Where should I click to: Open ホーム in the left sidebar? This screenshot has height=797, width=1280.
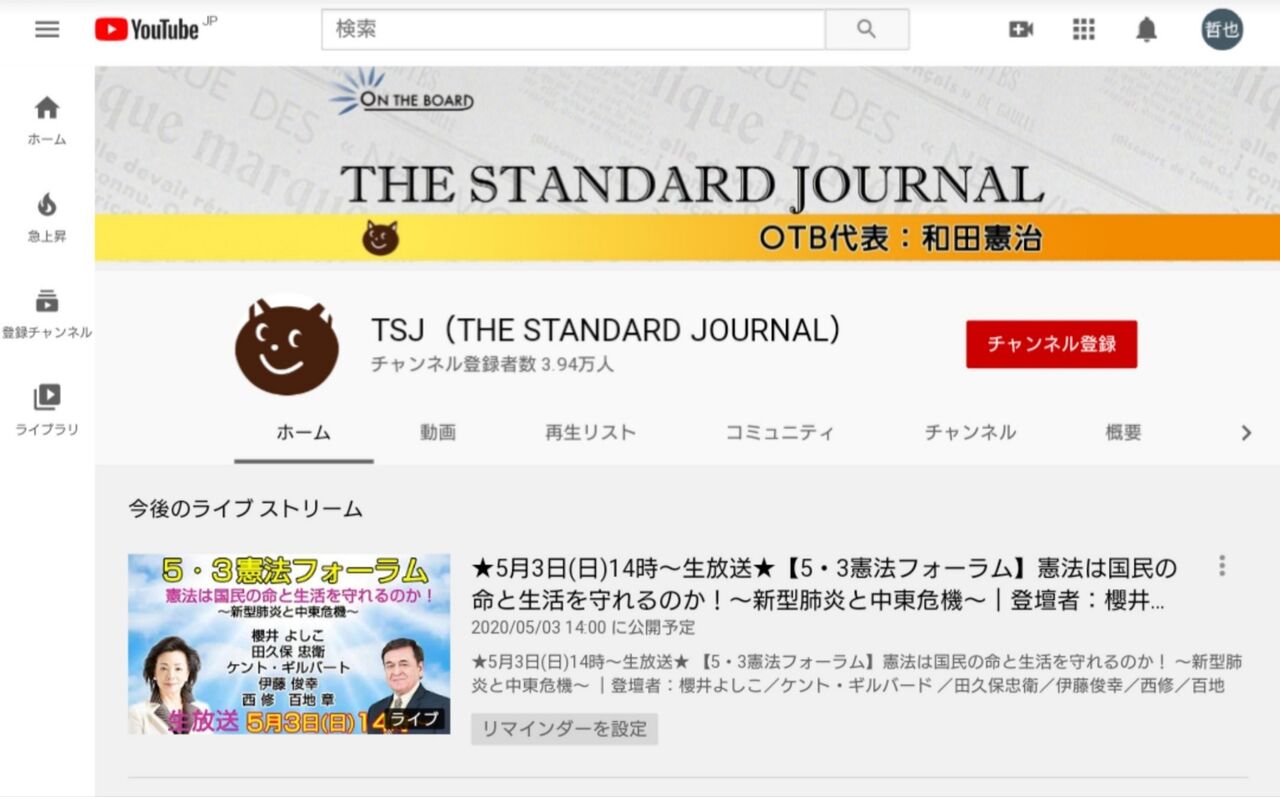coord(47,120)
